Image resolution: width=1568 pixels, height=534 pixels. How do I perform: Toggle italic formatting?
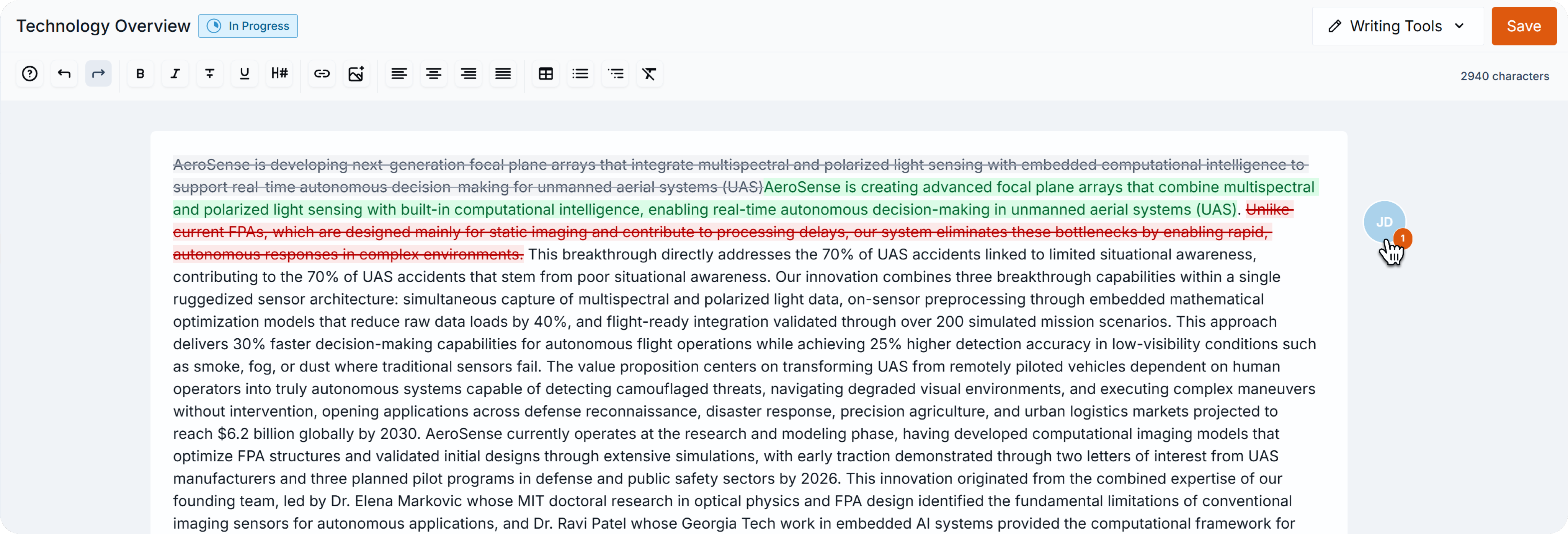pos(175,74)
